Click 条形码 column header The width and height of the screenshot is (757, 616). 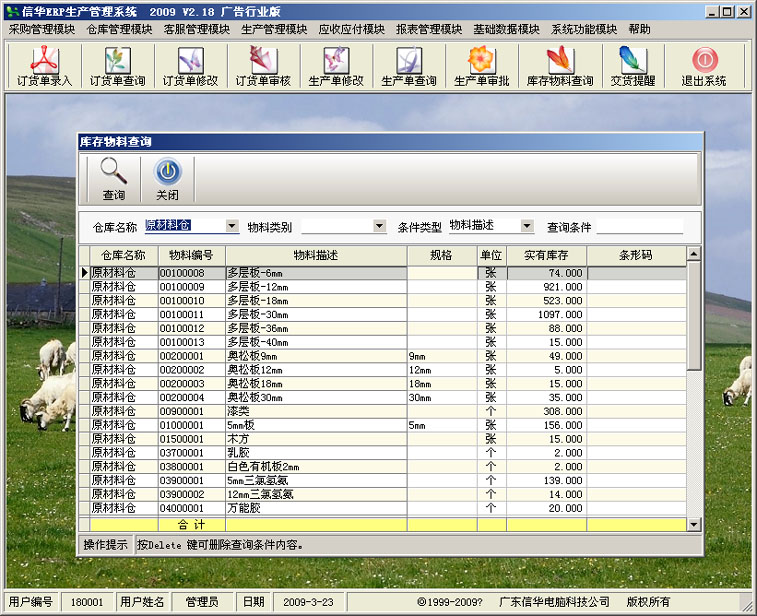tap(636, 255)
